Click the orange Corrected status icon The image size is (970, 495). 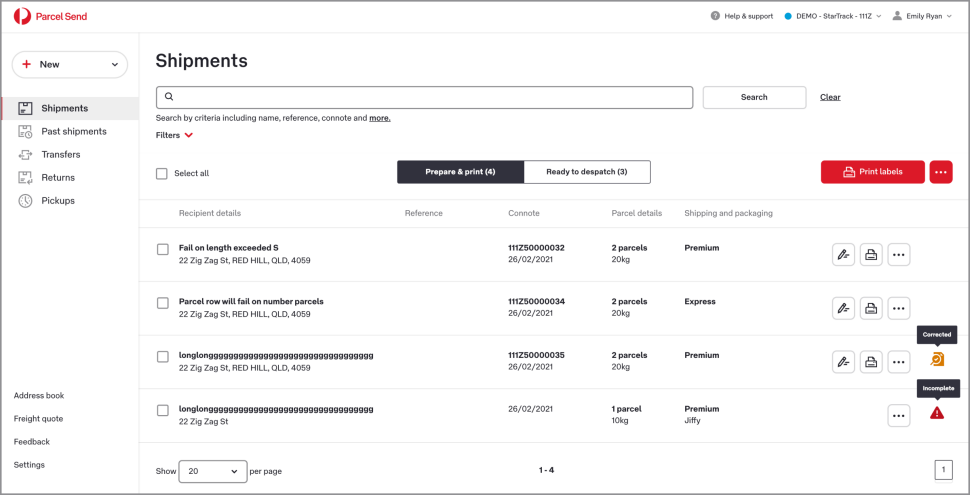pyautogui.click(x=937, y=359)
